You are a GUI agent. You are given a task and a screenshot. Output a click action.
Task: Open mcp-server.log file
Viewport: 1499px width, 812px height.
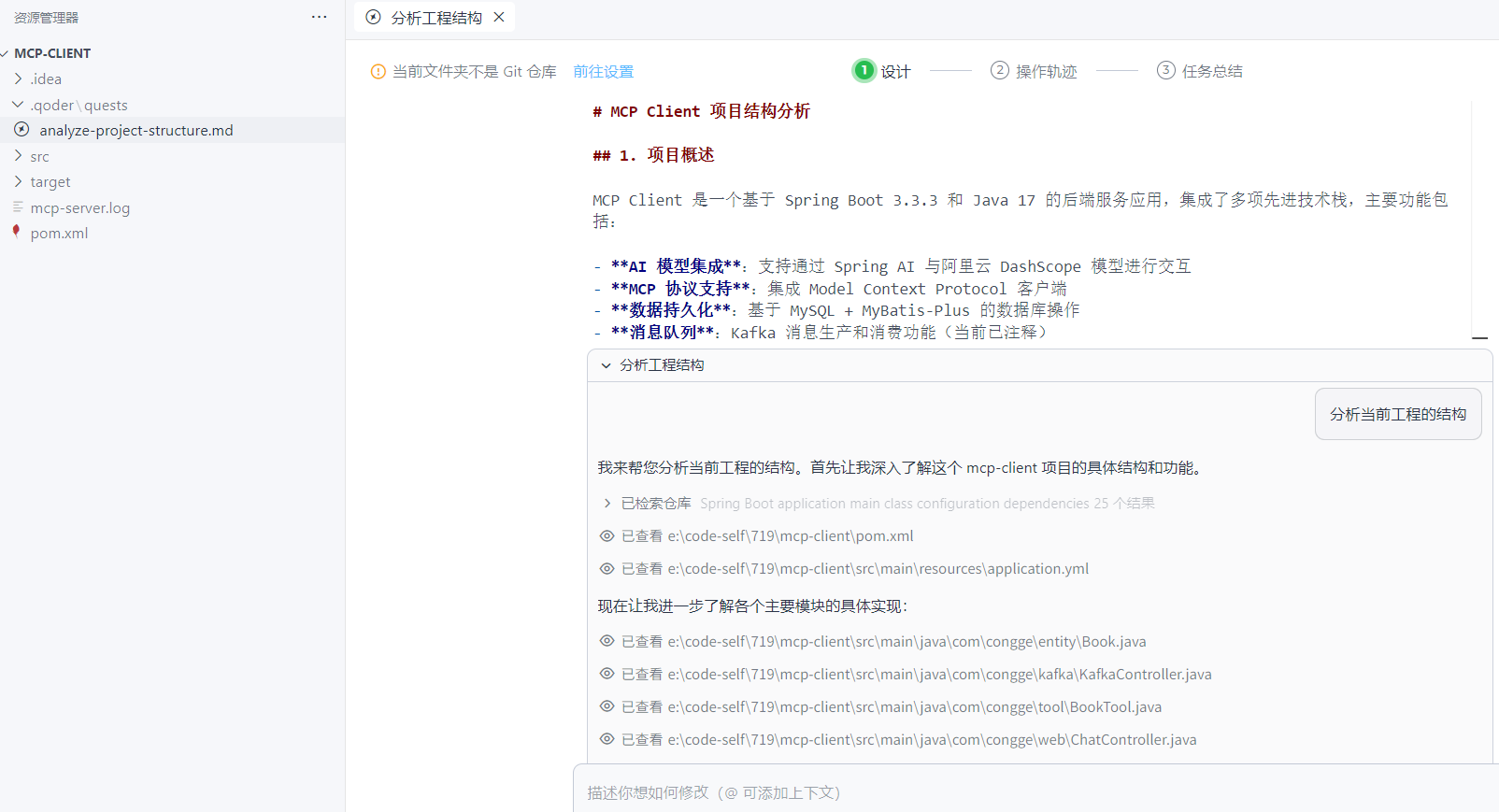[80, 207]
